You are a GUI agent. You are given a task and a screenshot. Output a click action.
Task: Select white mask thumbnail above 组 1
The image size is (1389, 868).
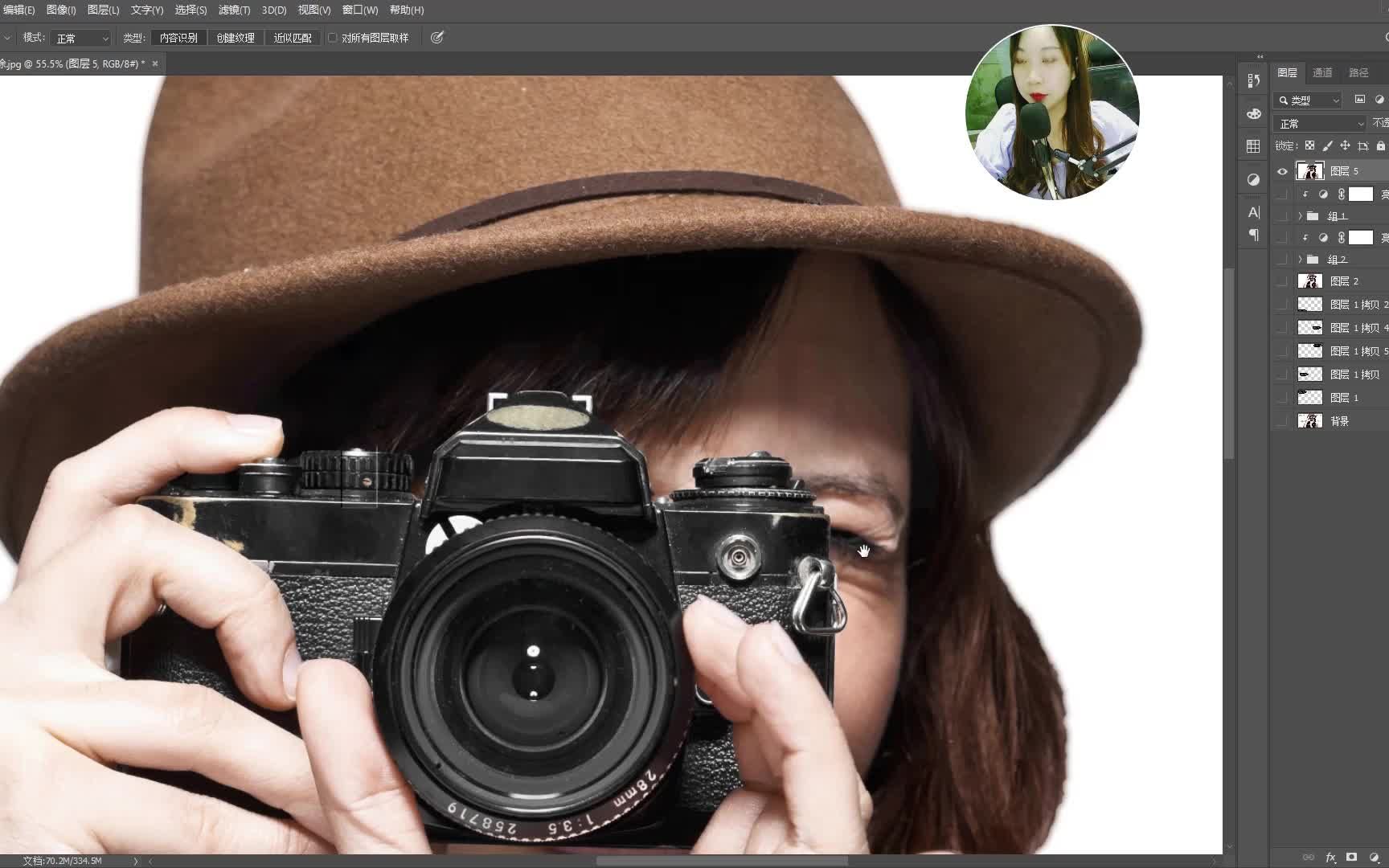pyautogui.click(x=1361, y=194)
